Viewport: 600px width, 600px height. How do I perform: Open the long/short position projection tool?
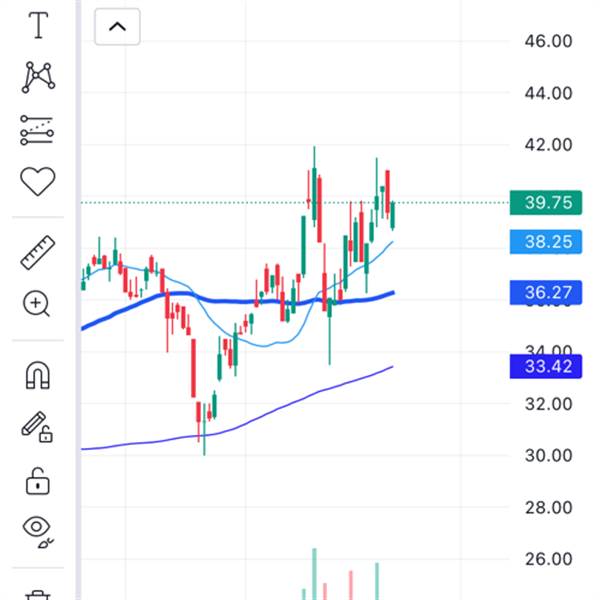(x=37, y=130)
